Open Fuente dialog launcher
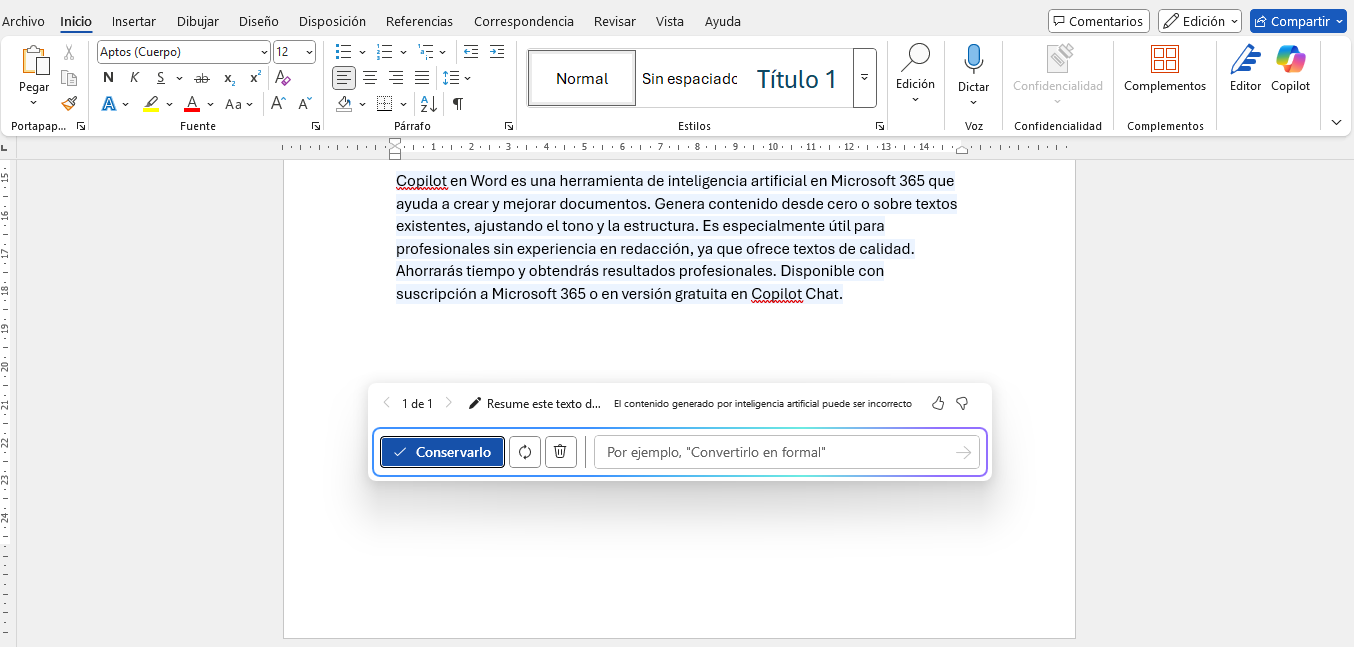1354x647 pixels. (x=315, y=126)
